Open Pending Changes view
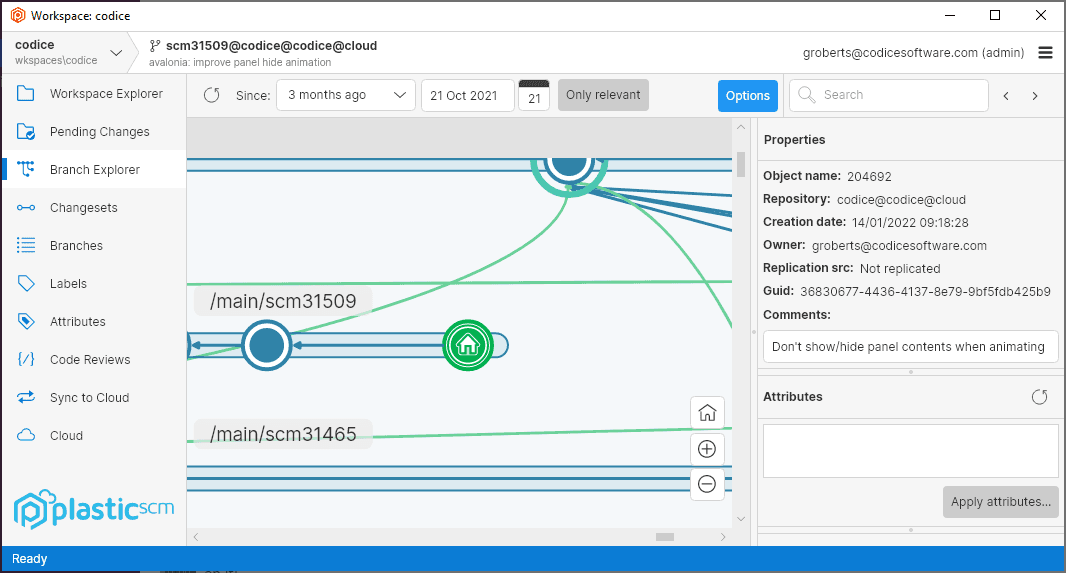1066x573 pixels. point(94,131)
